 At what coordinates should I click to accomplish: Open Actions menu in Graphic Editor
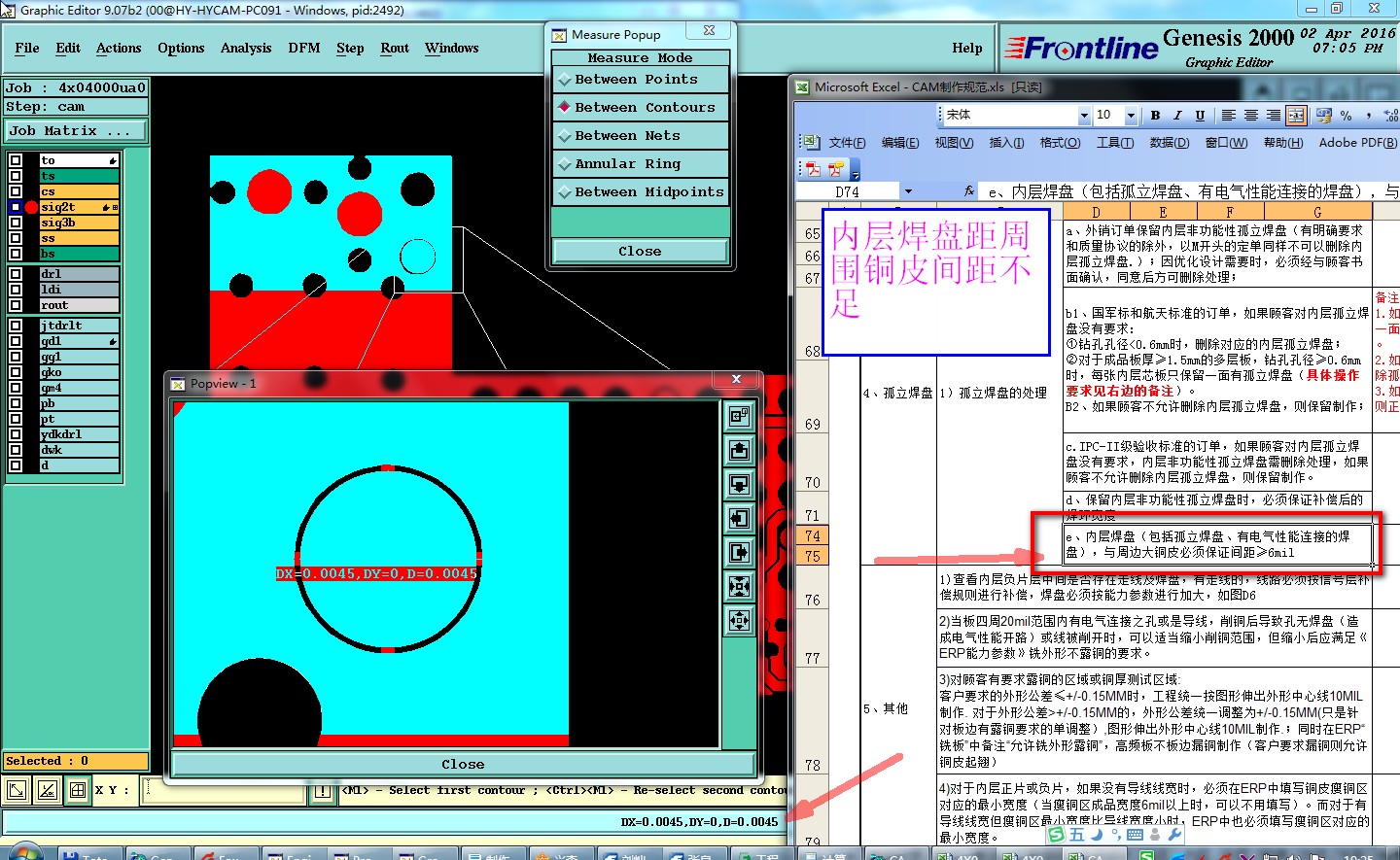tap(119, 49)
